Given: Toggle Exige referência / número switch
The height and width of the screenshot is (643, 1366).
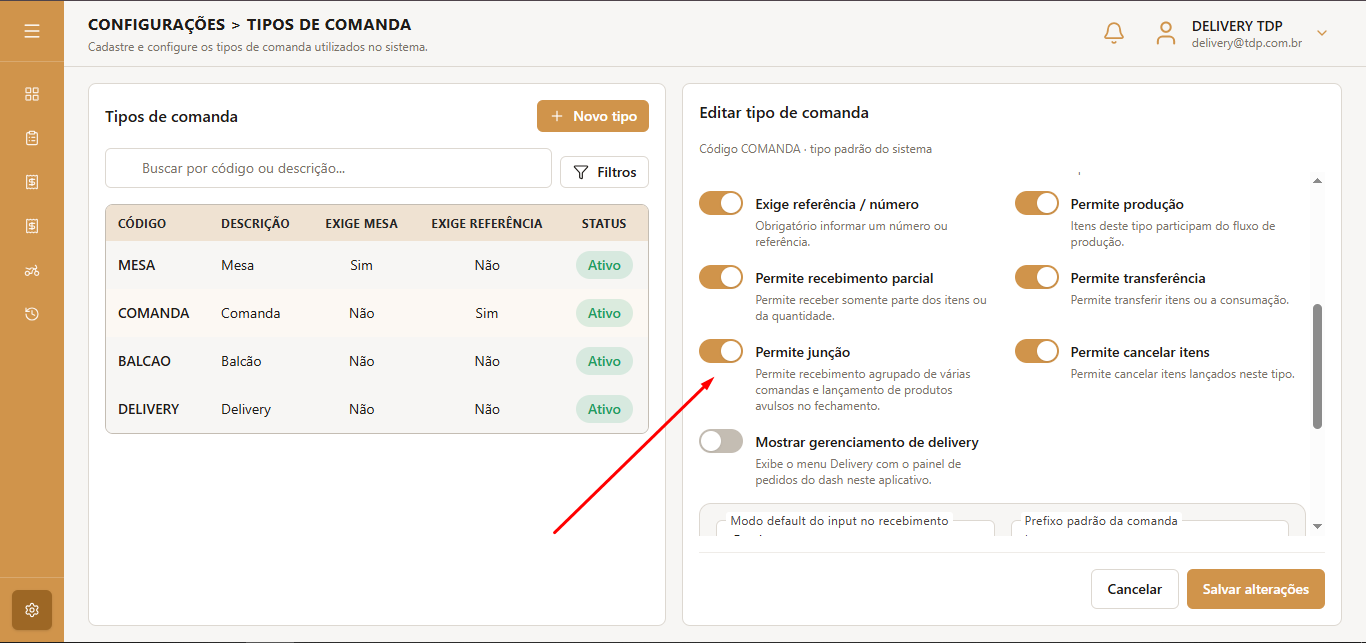Looking at the screenshot, I should pyautogui.click(x=721, y=203).
